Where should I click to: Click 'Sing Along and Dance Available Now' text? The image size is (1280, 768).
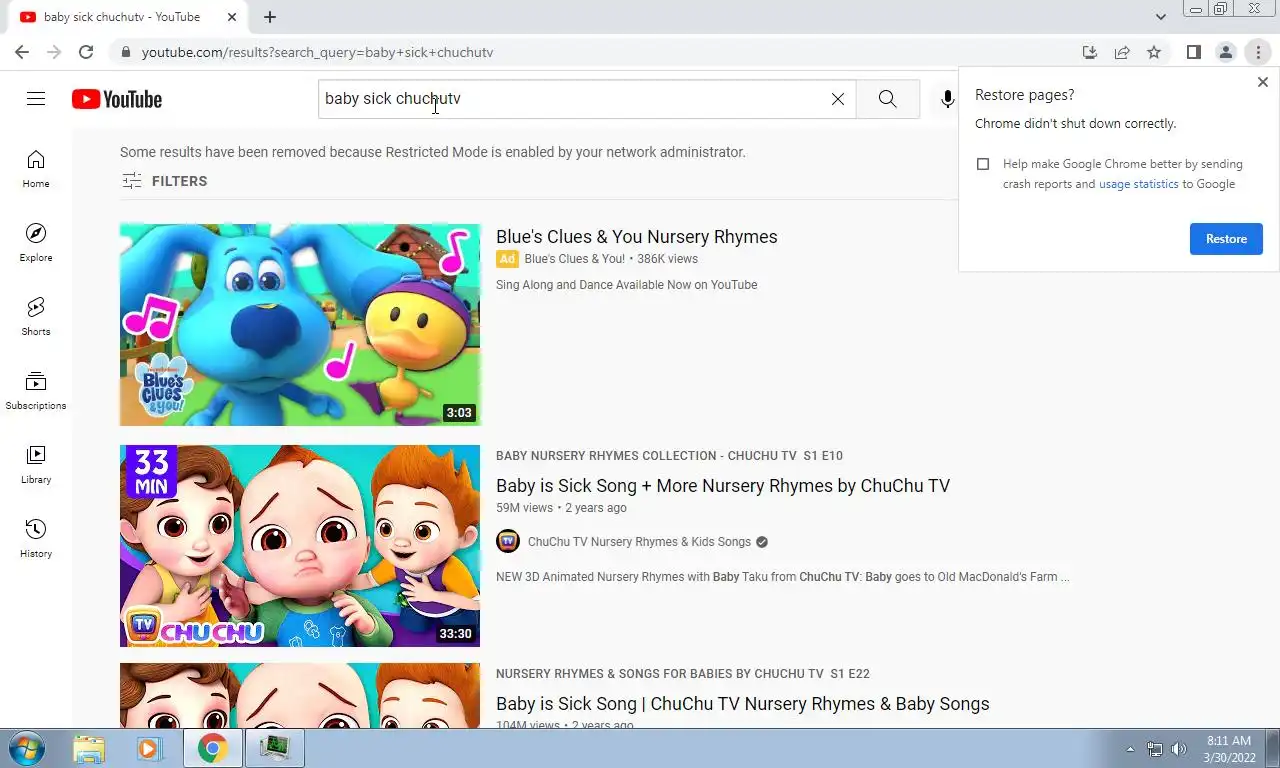627,285
